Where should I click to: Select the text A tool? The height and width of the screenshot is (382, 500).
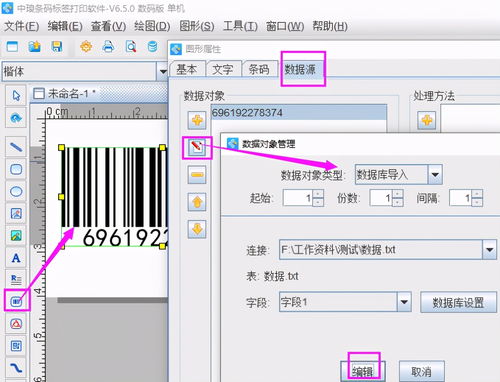tap(16, 258)
